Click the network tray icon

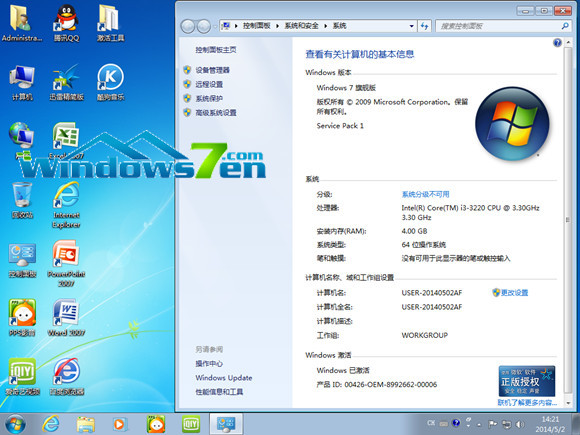coord(506,424)
